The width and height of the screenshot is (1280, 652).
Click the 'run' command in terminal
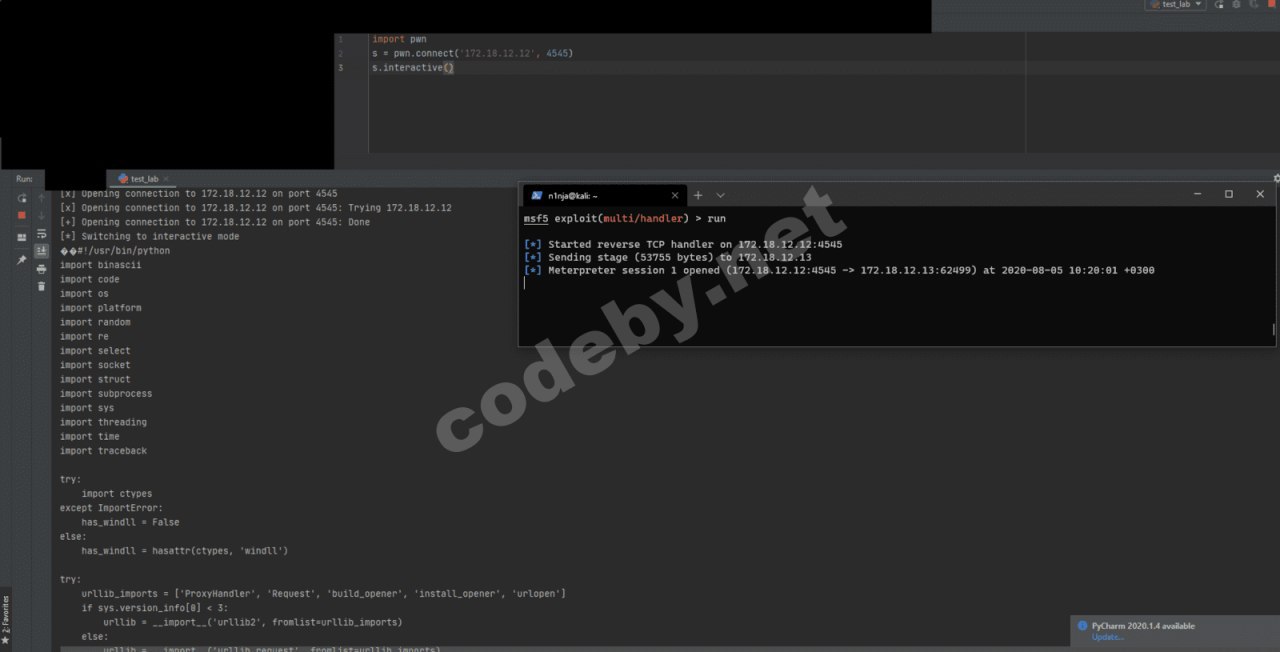pos(716,218)
